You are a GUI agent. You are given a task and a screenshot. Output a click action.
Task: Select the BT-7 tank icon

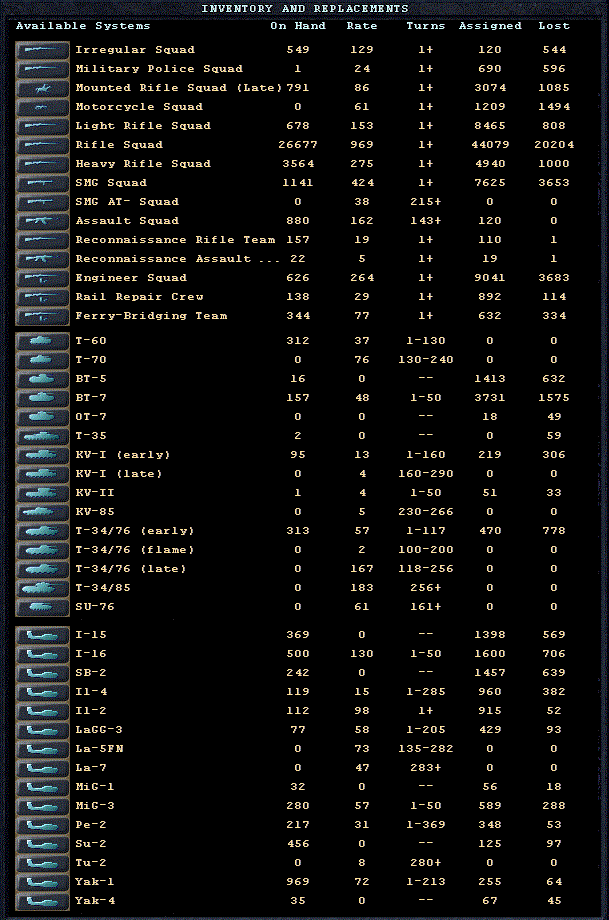point(42,398)
